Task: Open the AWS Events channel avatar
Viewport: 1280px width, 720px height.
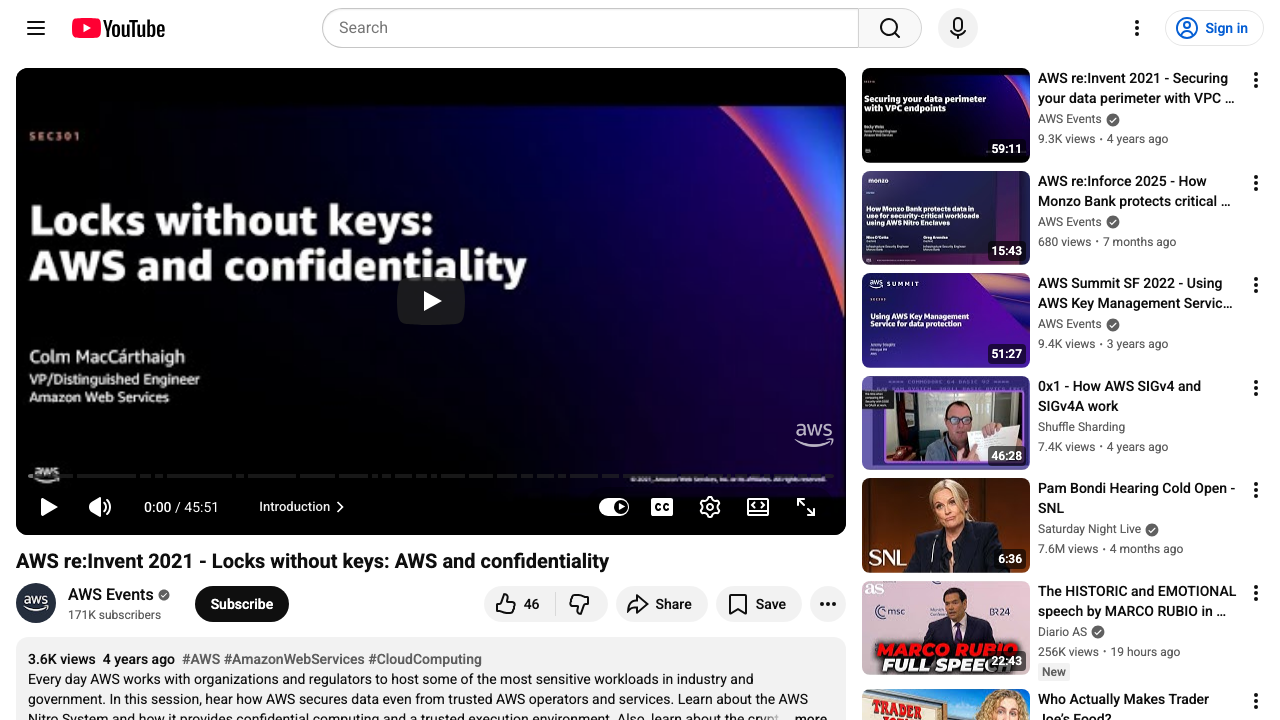Action: click(36, 603)
